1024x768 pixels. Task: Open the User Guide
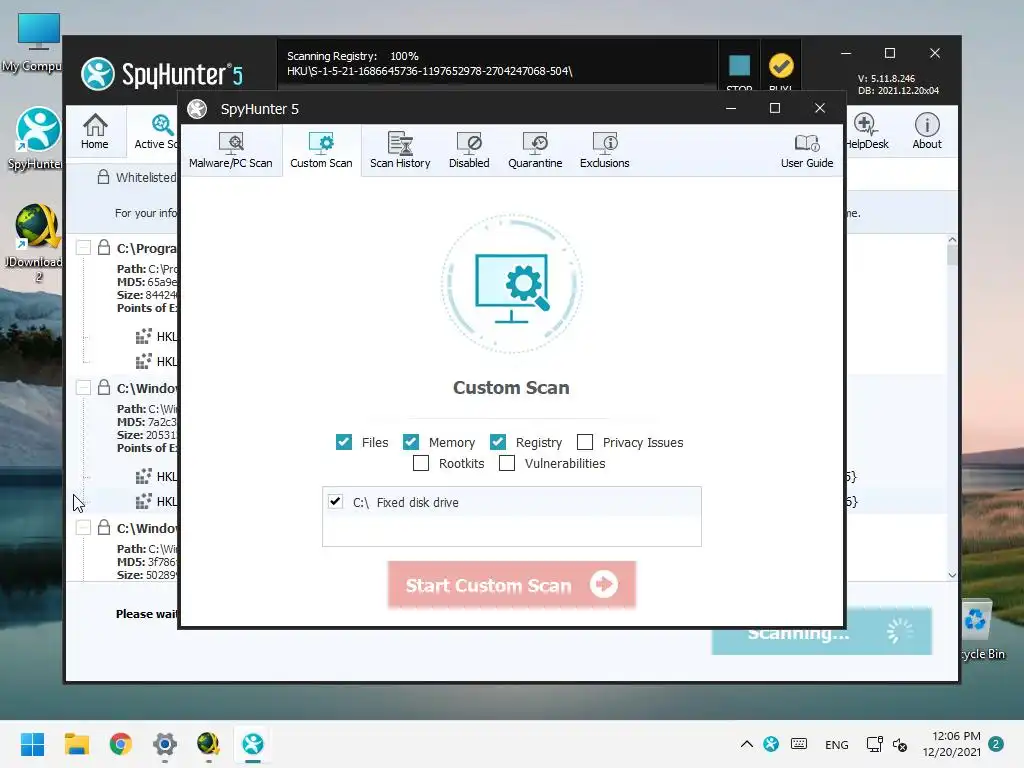pyautogui.click(x=807, y=150)
